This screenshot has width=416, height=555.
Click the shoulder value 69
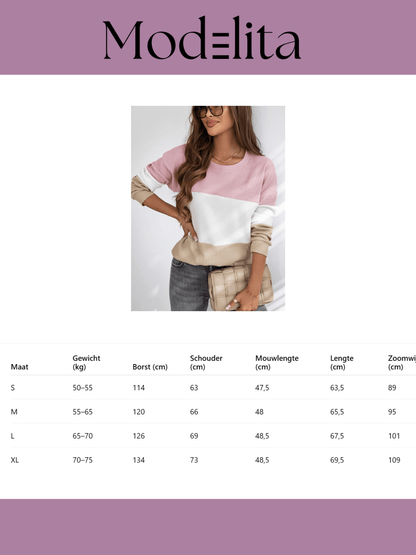pos(194,436)
